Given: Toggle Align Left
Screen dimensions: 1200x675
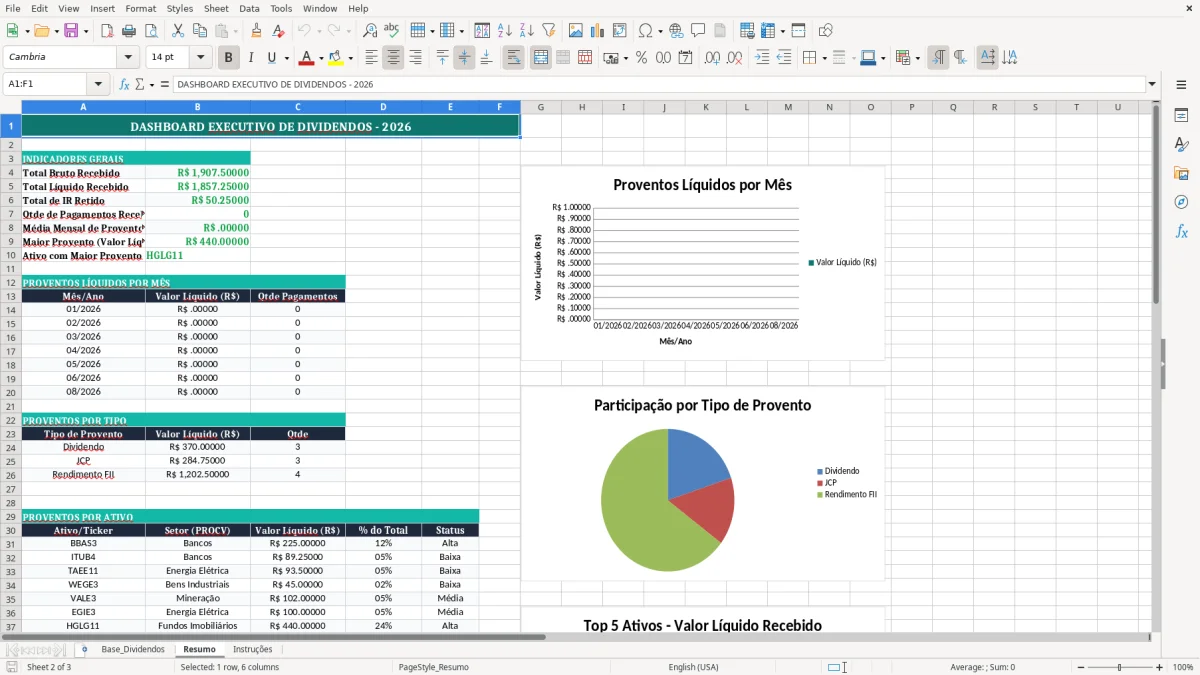Looking at the screenshot, I should [x=371, y=58].
